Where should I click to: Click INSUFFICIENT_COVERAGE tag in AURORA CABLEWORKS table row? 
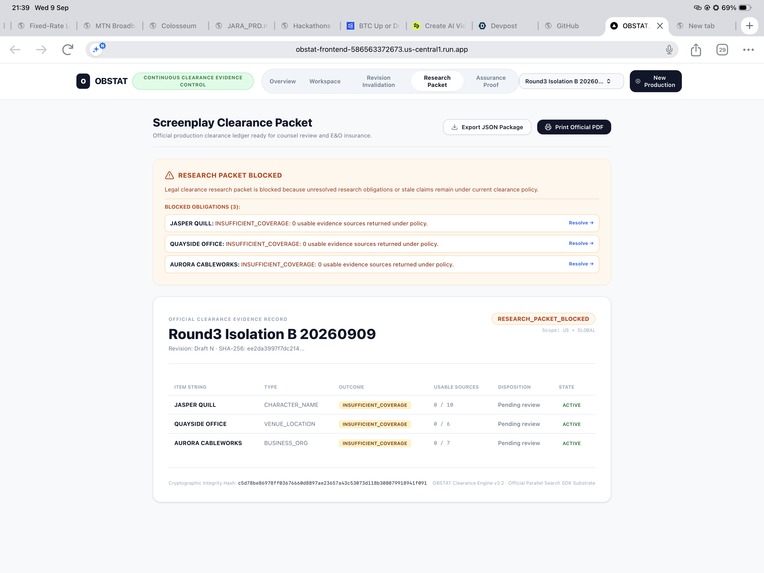(375, 443)
